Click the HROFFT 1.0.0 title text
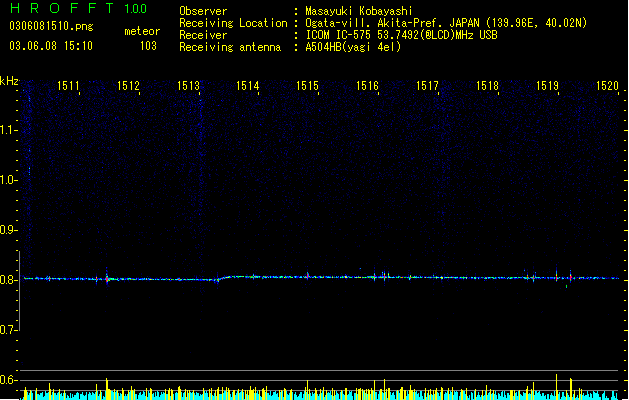 tap(78, 8)
